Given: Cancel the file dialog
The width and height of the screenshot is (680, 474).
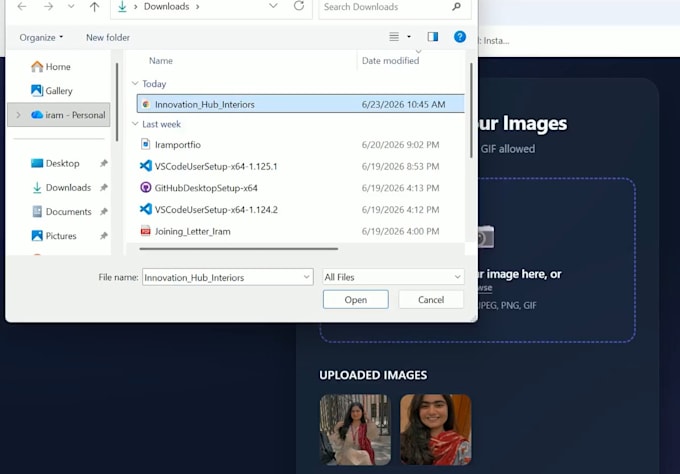Looking at the screenshot, I should (x=431, y=300).
